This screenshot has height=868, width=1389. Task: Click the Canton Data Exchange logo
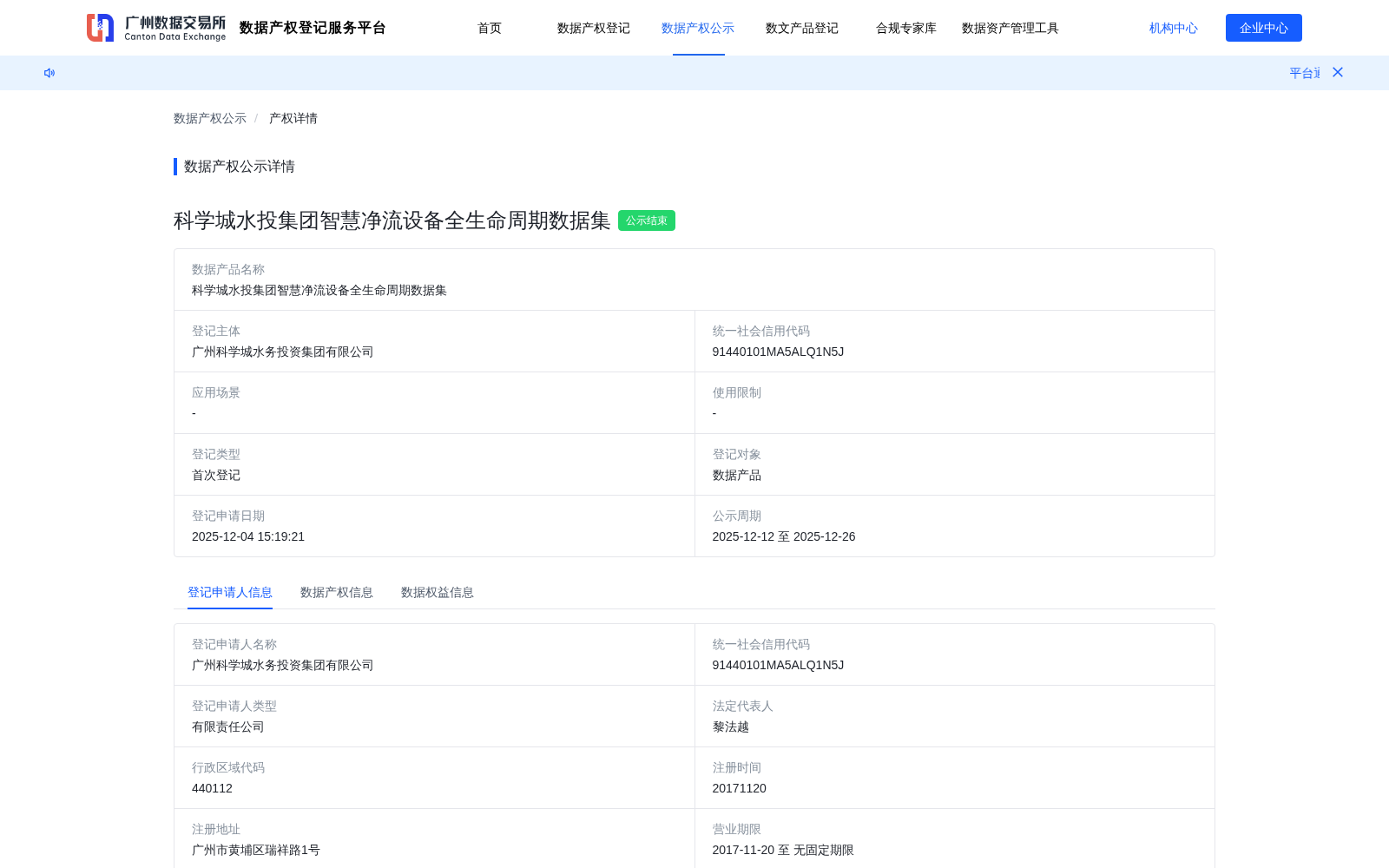point(156,28)
